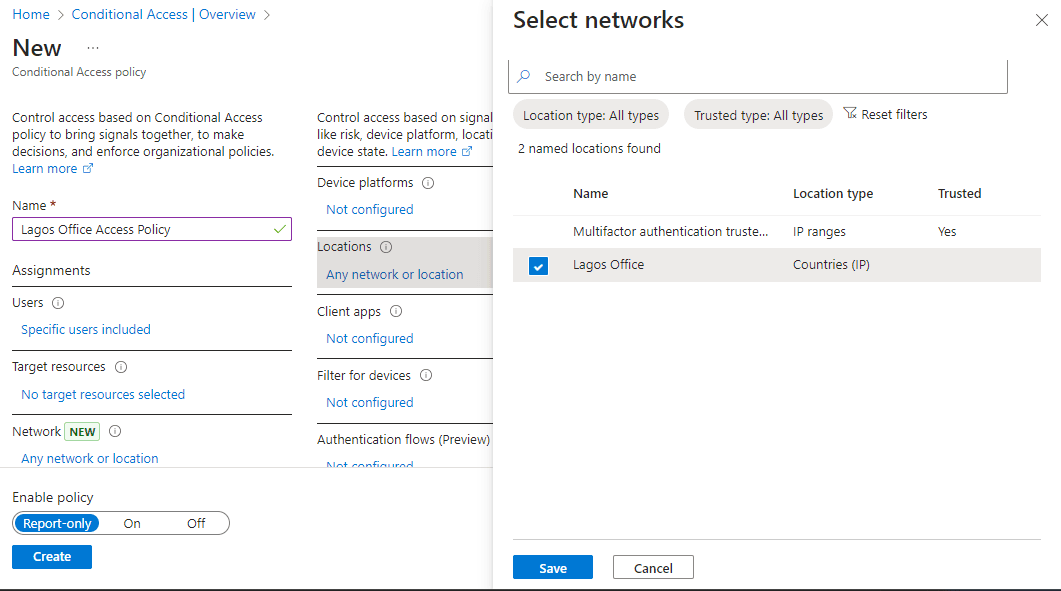Click the info icon beside Locations
Viewport: 1061px width, 591px height.
386,247
